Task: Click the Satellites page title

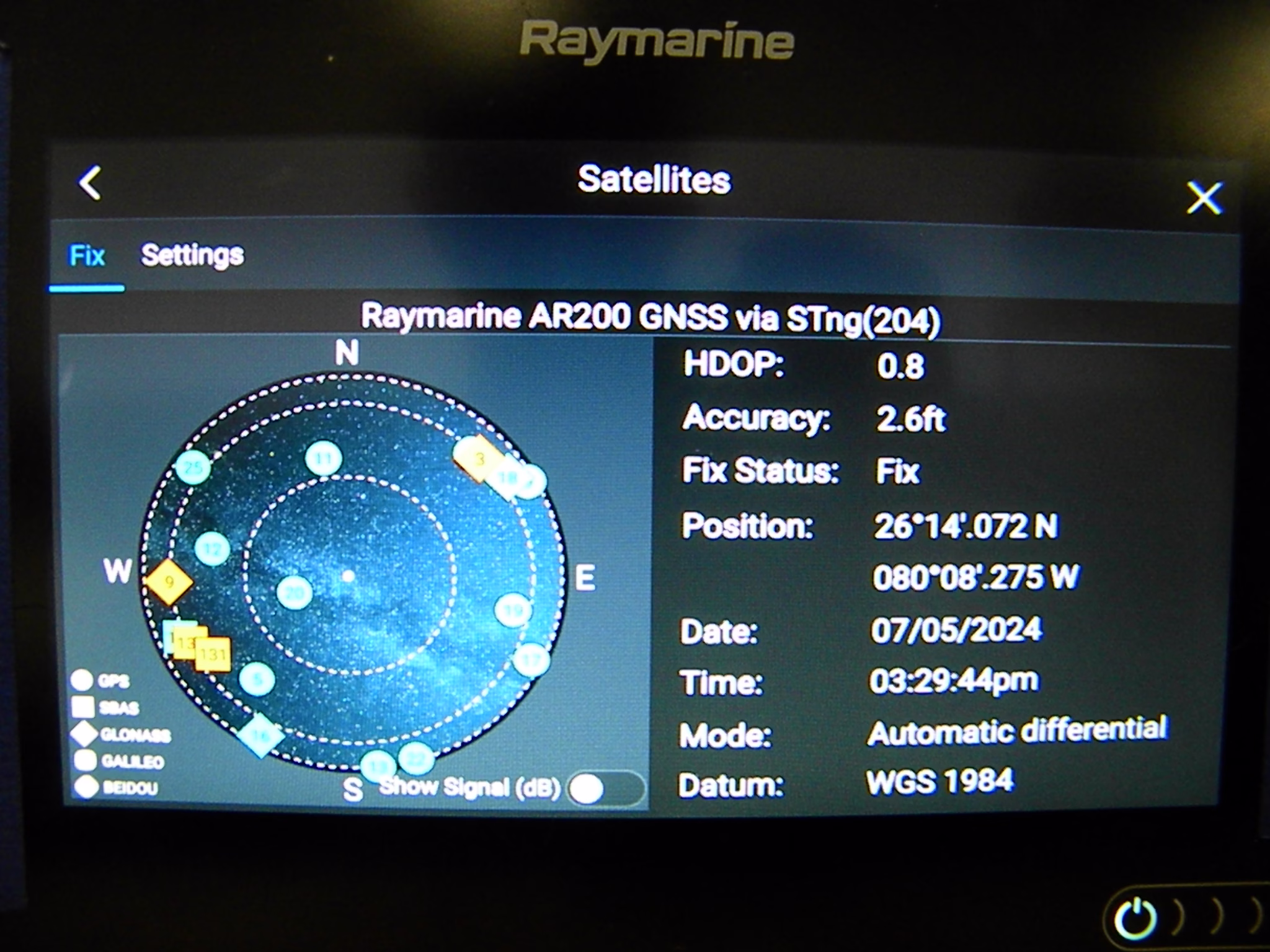Action: [654, 180]
